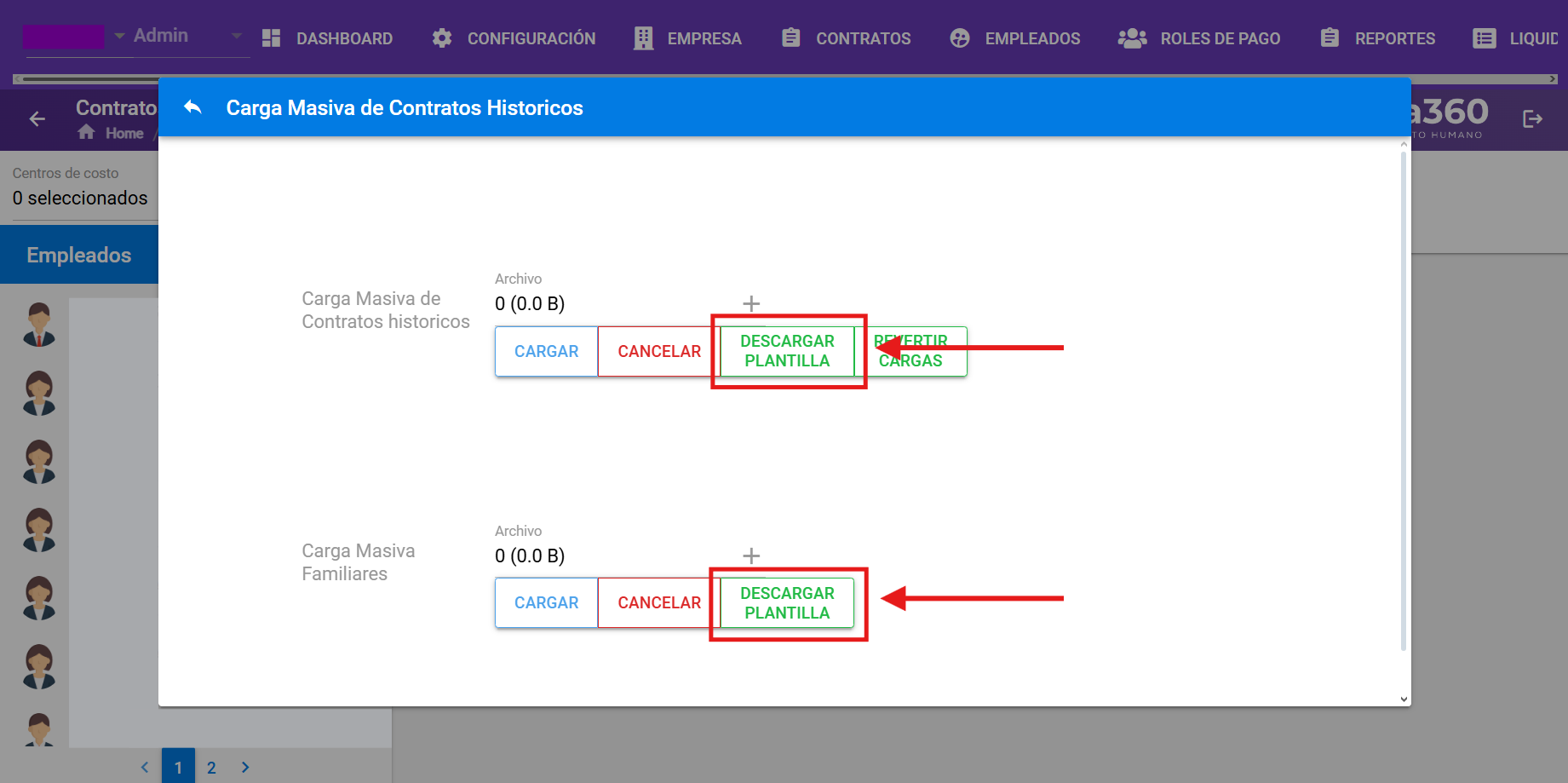Open the EMPLEADOS menu

coord(1032,38)
